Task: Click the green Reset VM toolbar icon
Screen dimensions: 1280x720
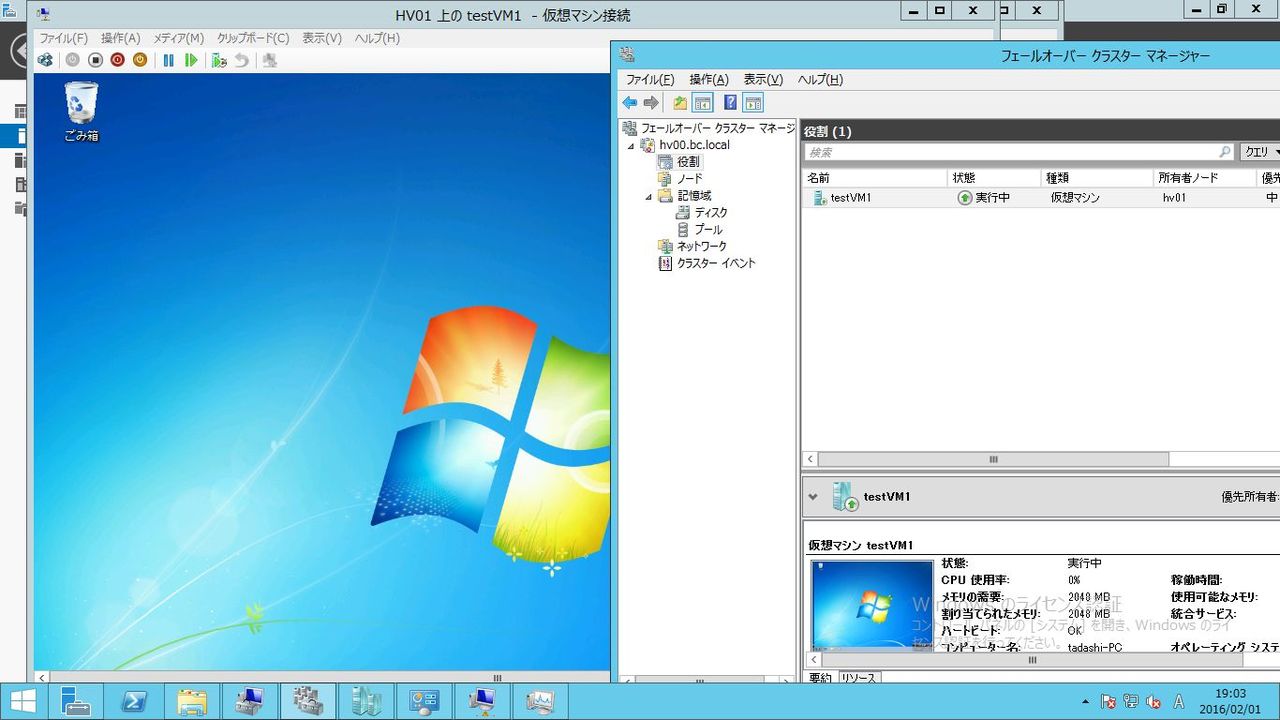Action: [191, 60]
